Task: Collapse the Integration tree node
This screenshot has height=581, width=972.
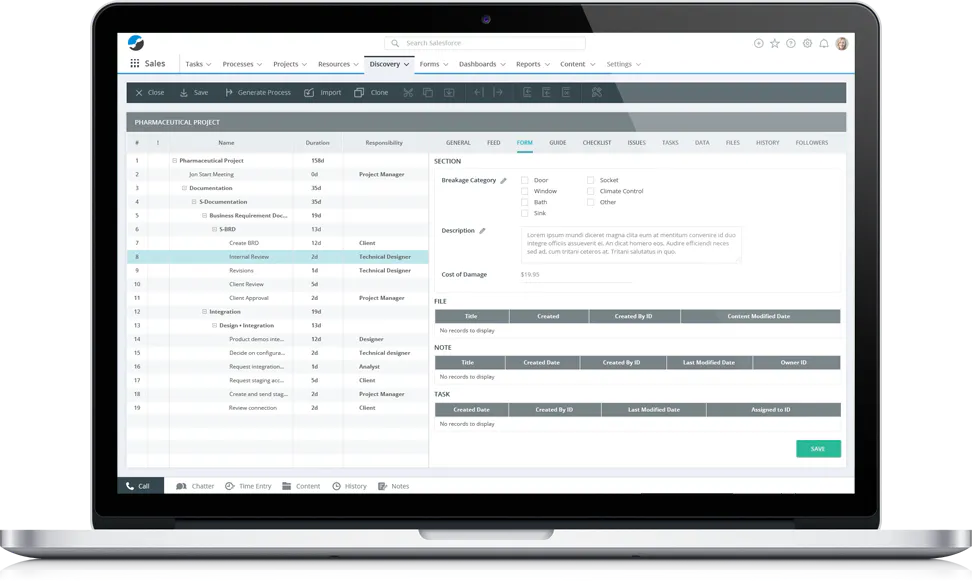Action: (205, 311)
